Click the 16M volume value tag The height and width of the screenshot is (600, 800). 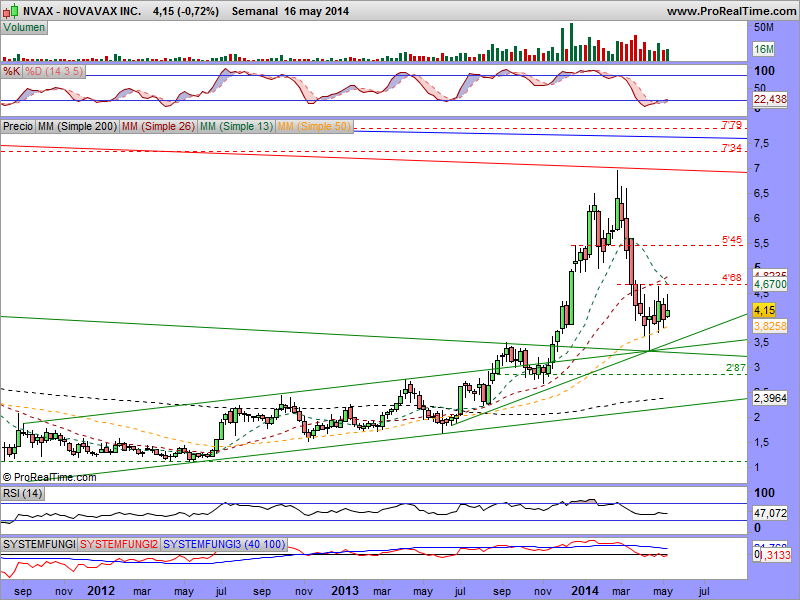click(764, 49)
